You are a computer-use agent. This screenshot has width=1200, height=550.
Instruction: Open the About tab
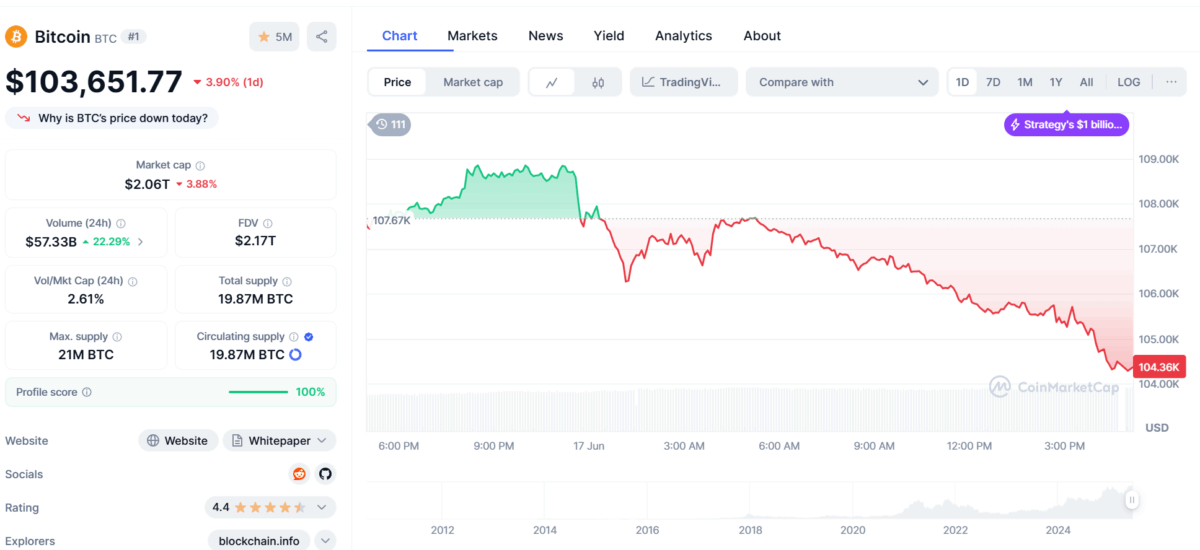click(x=762, y=35)
